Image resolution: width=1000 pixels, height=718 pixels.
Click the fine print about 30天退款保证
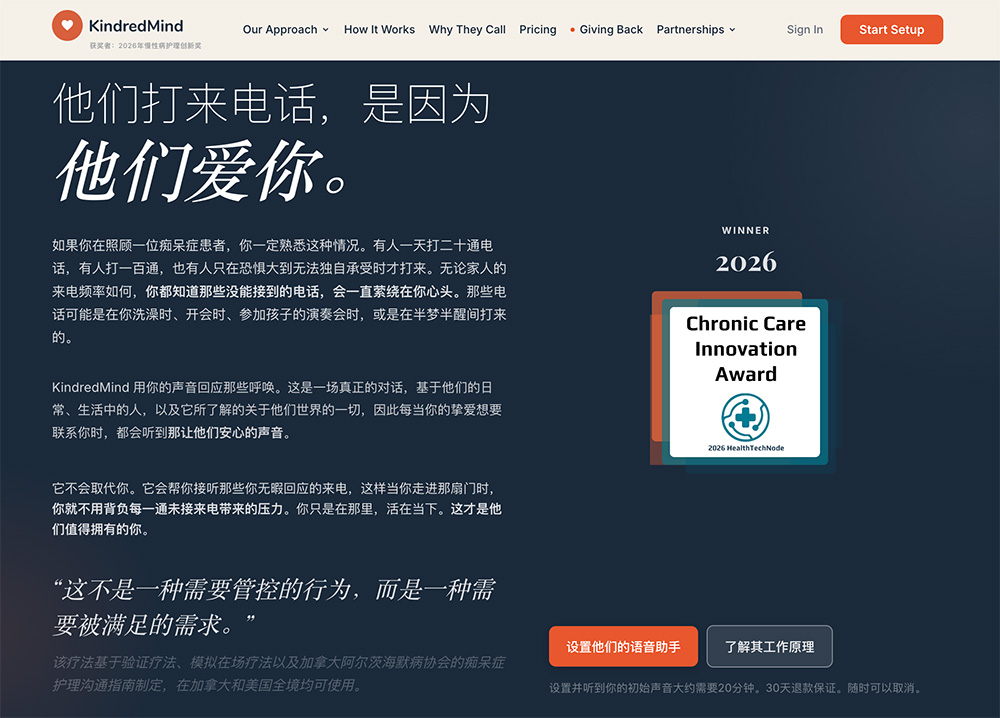click(x=736, y=688)
